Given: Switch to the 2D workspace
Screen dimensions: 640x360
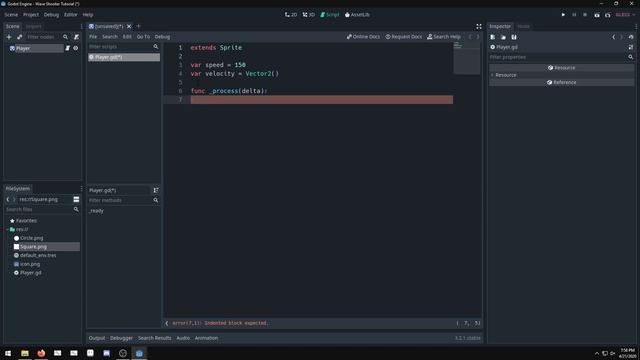Looking at the screenshot, I should pyautogui.click(x=291, y=15).
